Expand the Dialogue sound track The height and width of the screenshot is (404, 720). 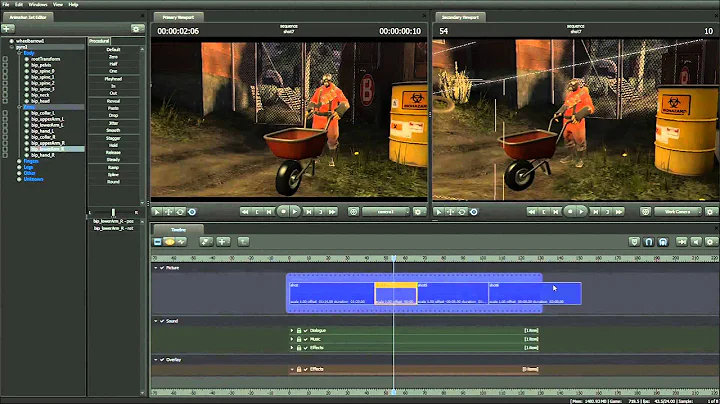292,331
